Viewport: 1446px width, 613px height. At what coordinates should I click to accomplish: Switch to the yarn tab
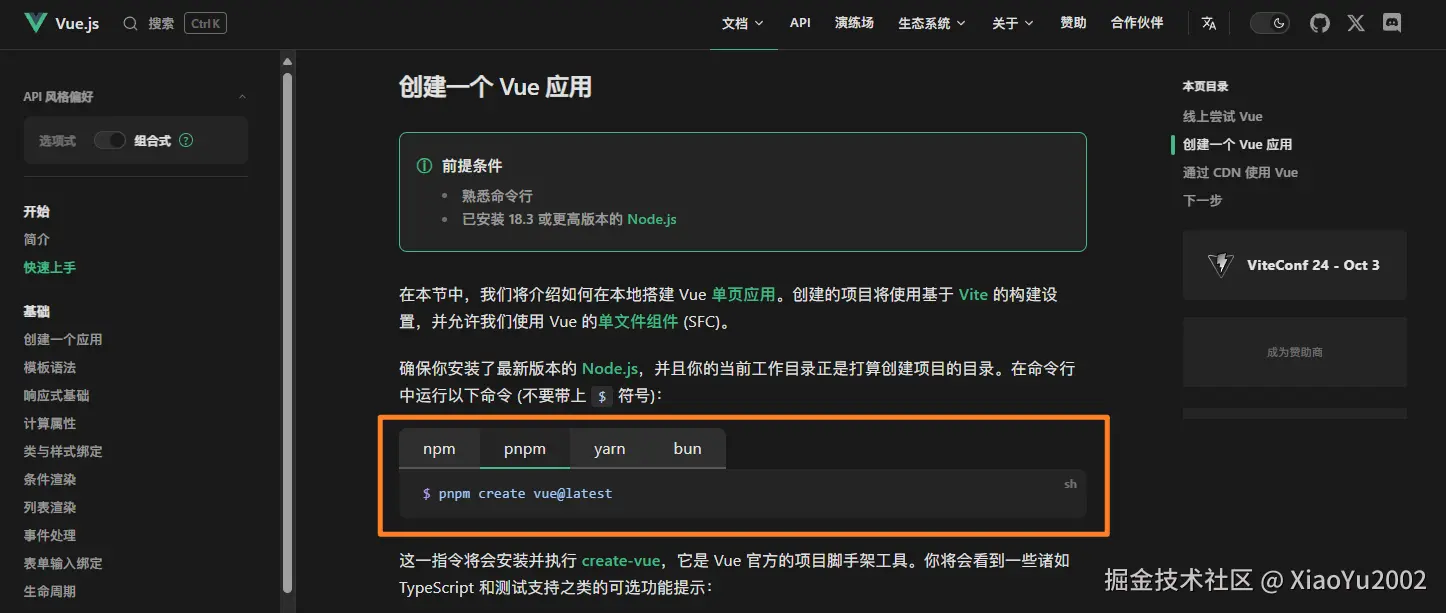[609, 448]
